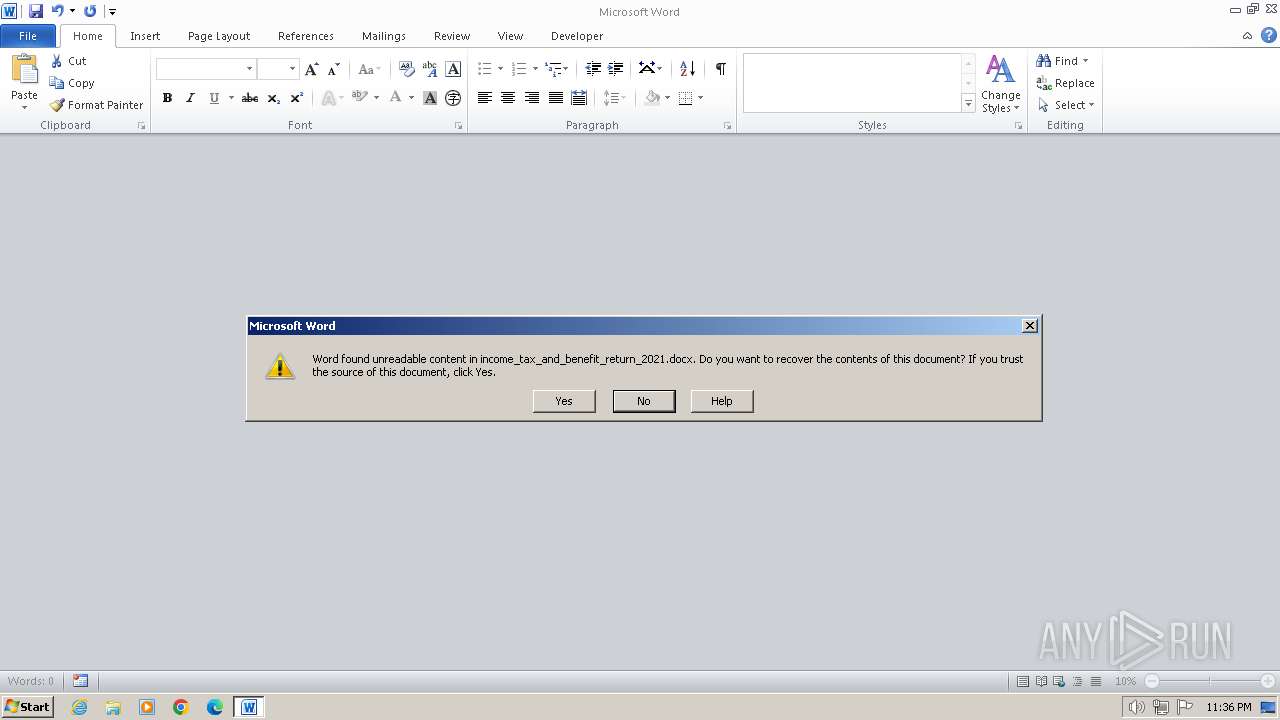Switch to the Insert tab
1280x720 pixels.
[145, 36]
